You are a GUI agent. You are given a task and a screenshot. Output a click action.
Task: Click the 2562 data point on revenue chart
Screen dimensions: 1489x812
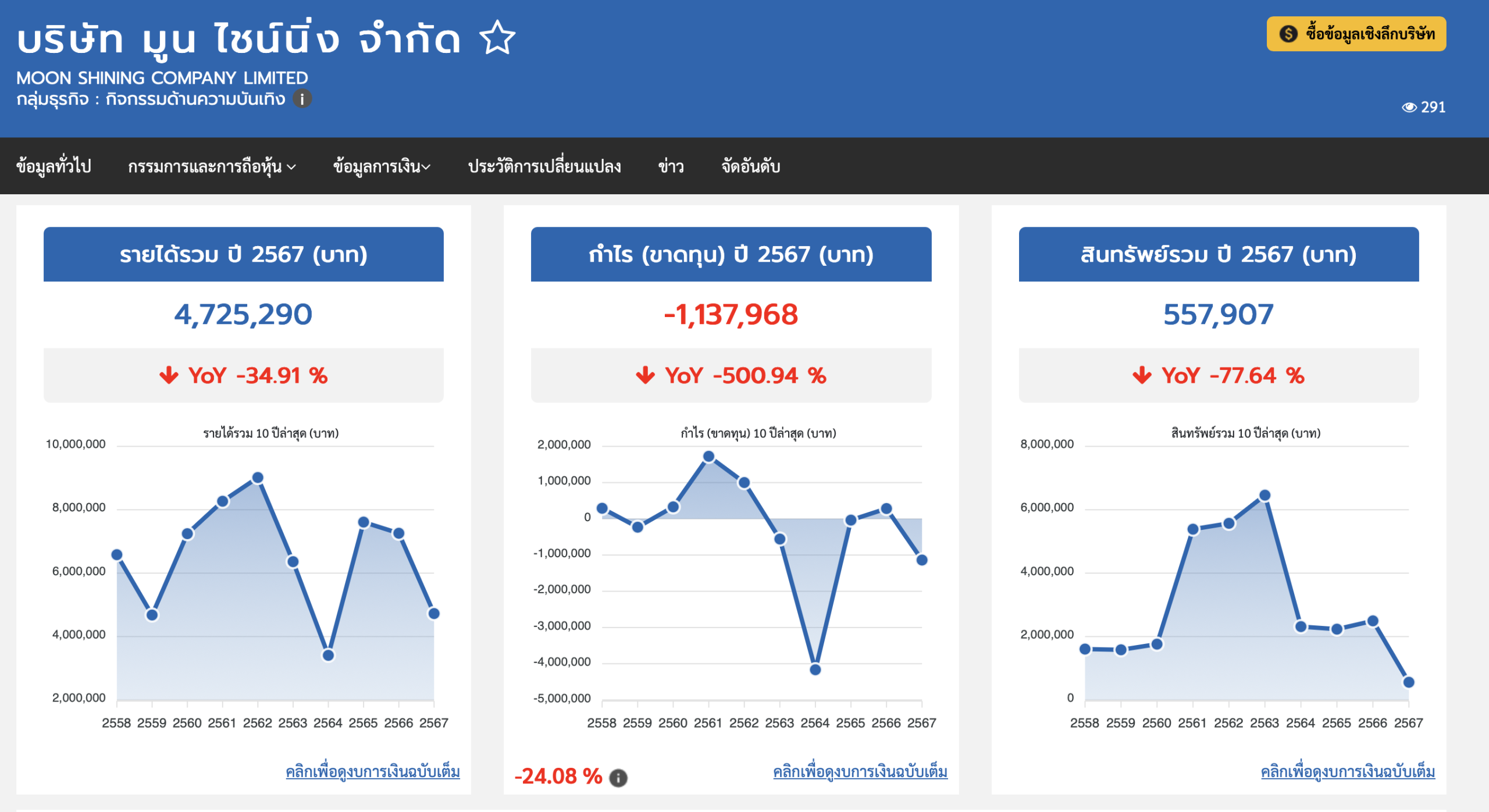coord(258,478)
